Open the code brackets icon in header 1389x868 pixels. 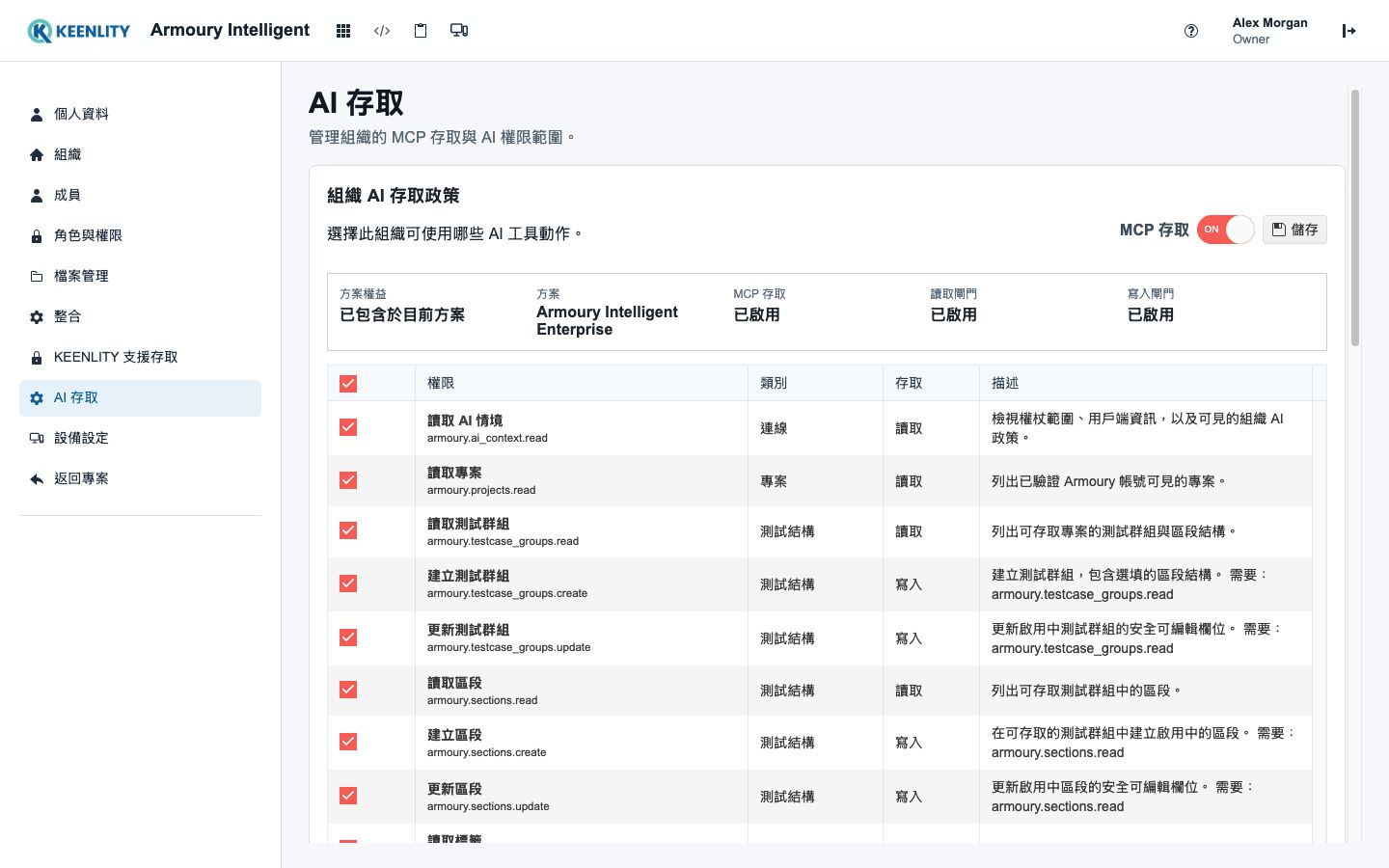click(382, 31)
